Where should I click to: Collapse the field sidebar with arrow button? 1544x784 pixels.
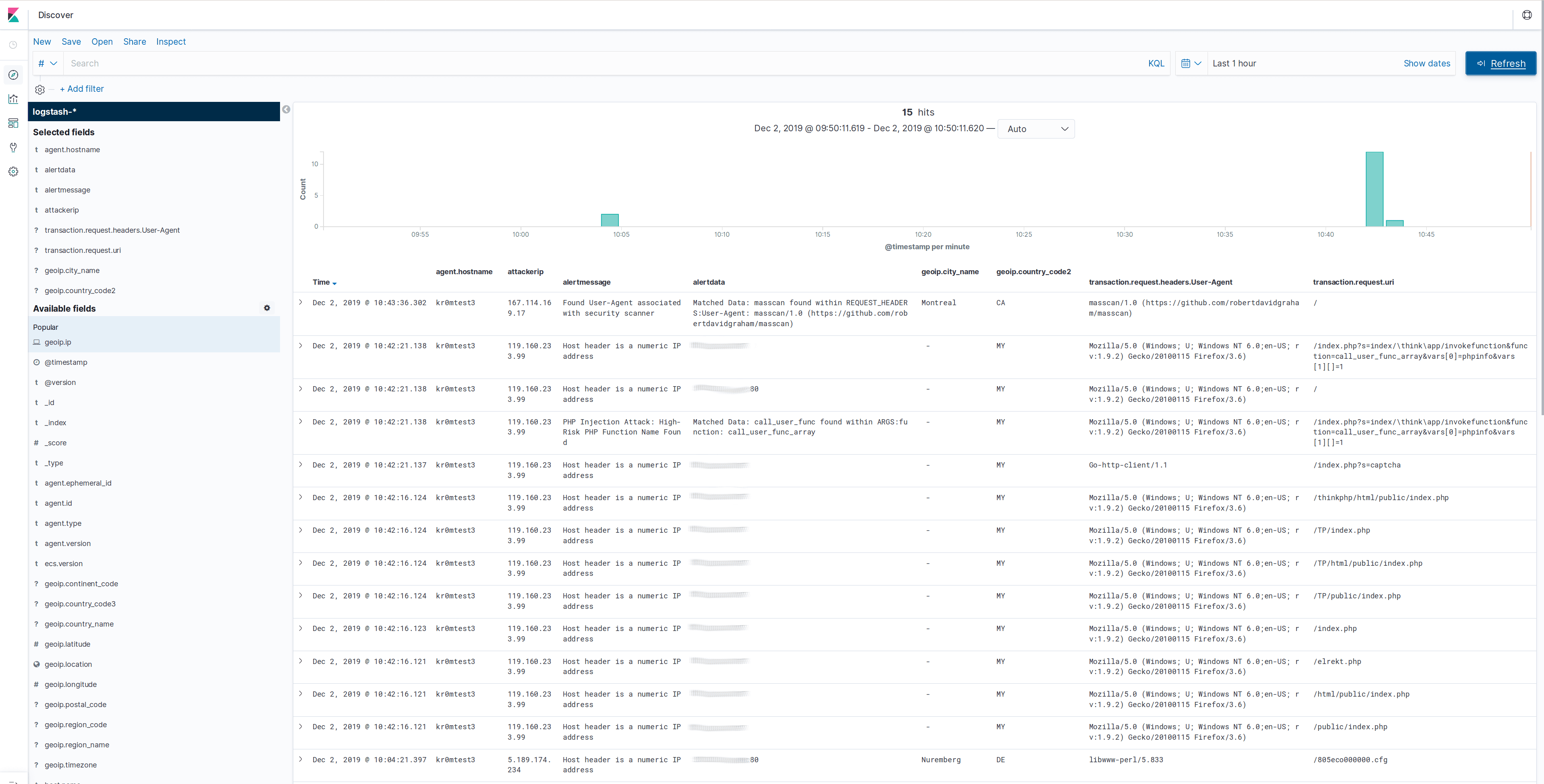pyautogui.click(x=286, y=110)
